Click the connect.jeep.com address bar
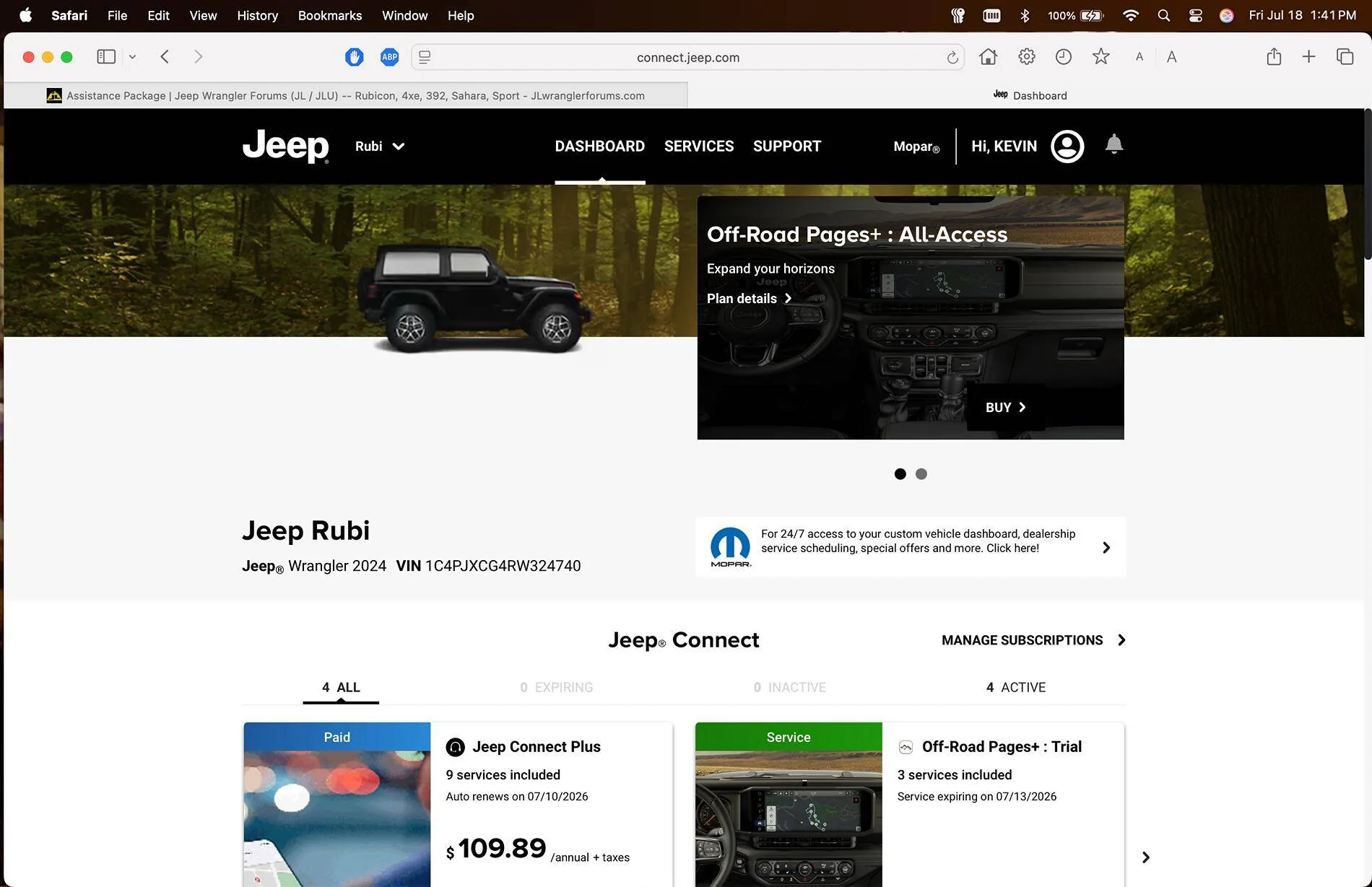Screen dimensions: 1372x887 [687, 57]
